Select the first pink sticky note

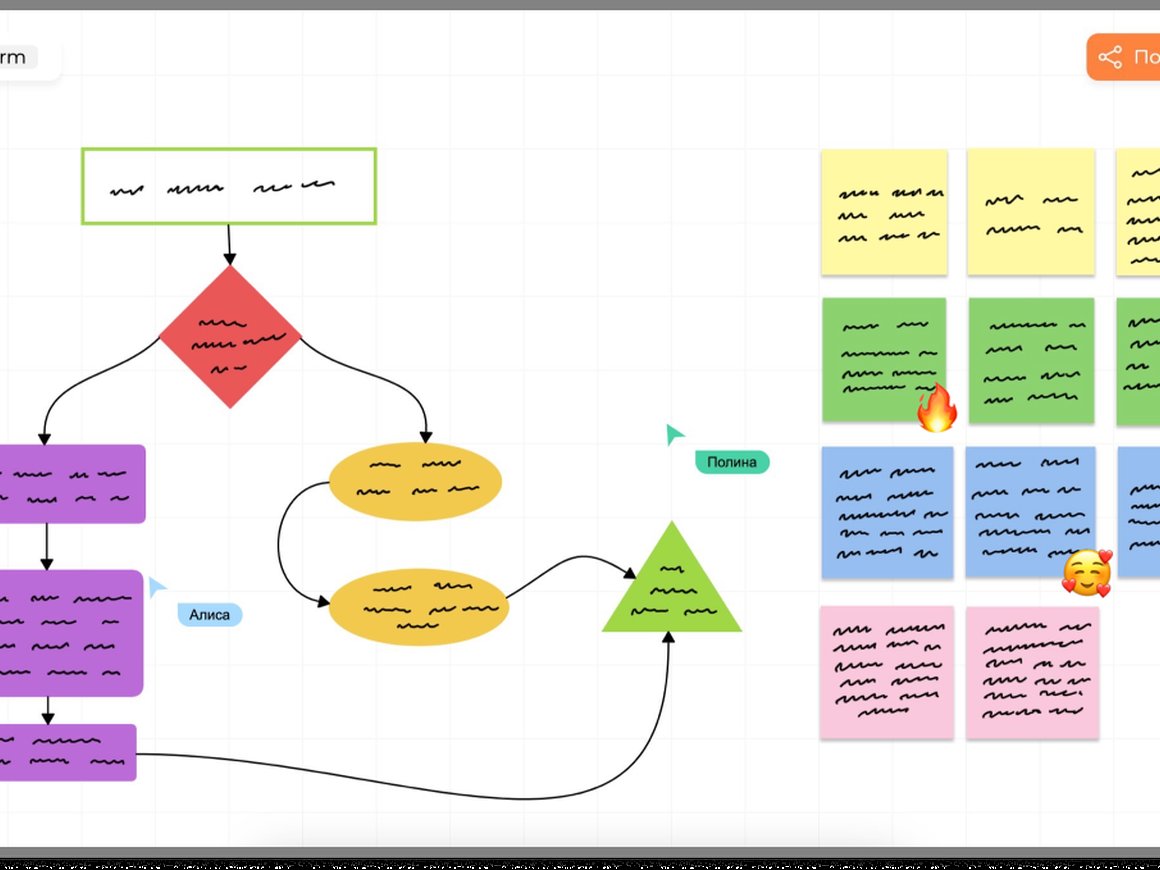click(x=886, y=672)
